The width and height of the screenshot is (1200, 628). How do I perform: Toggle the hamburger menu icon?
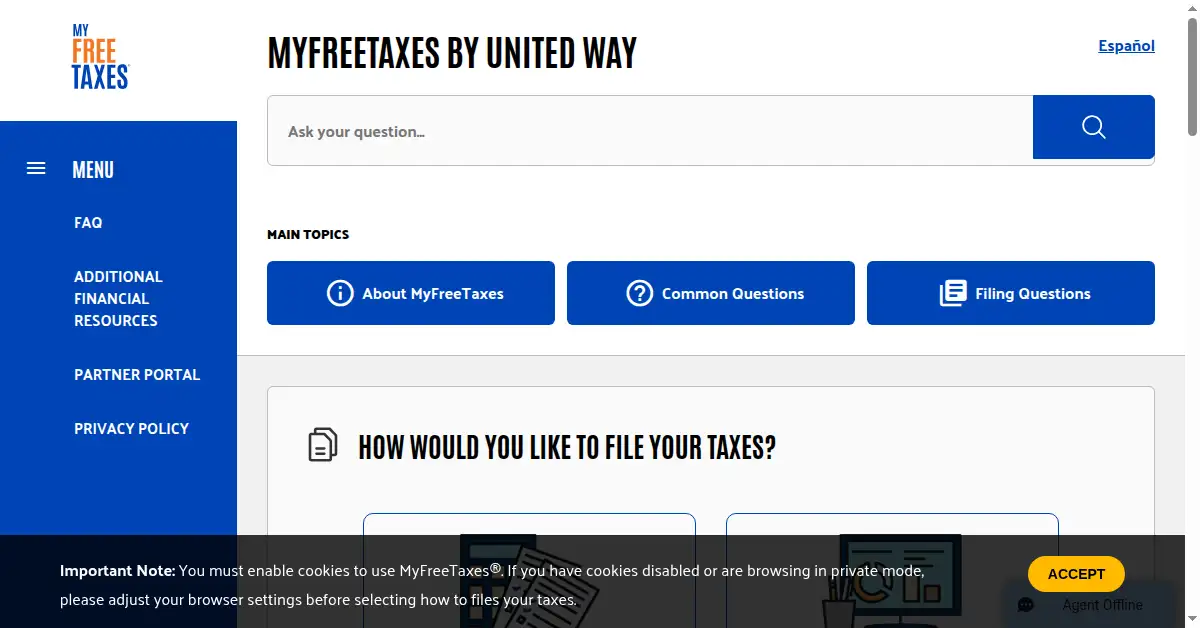36,169
